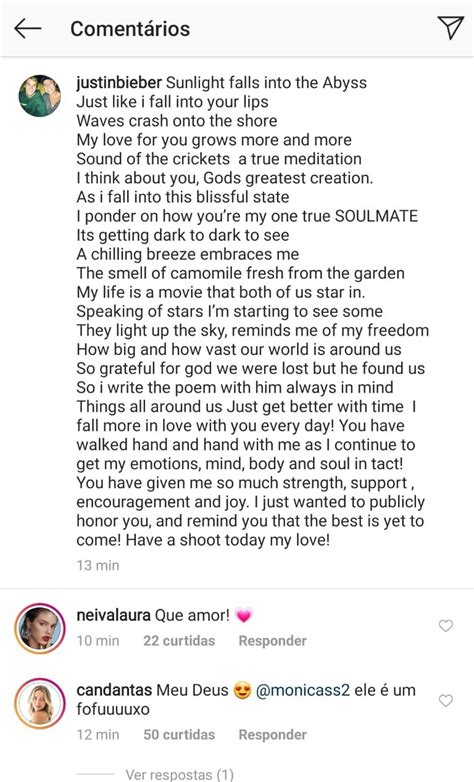
Task: Click the 12 min timestamp under candantas
Action: [x=98, y=734]
